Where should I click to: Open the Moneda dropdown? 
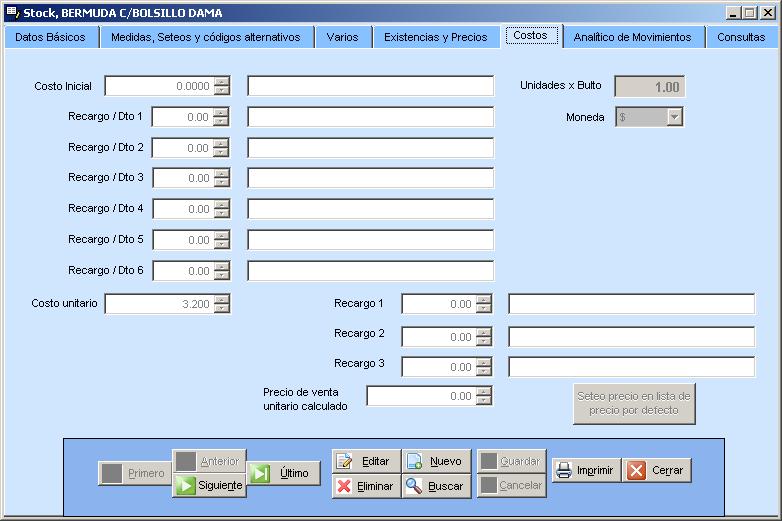(675, 117)
